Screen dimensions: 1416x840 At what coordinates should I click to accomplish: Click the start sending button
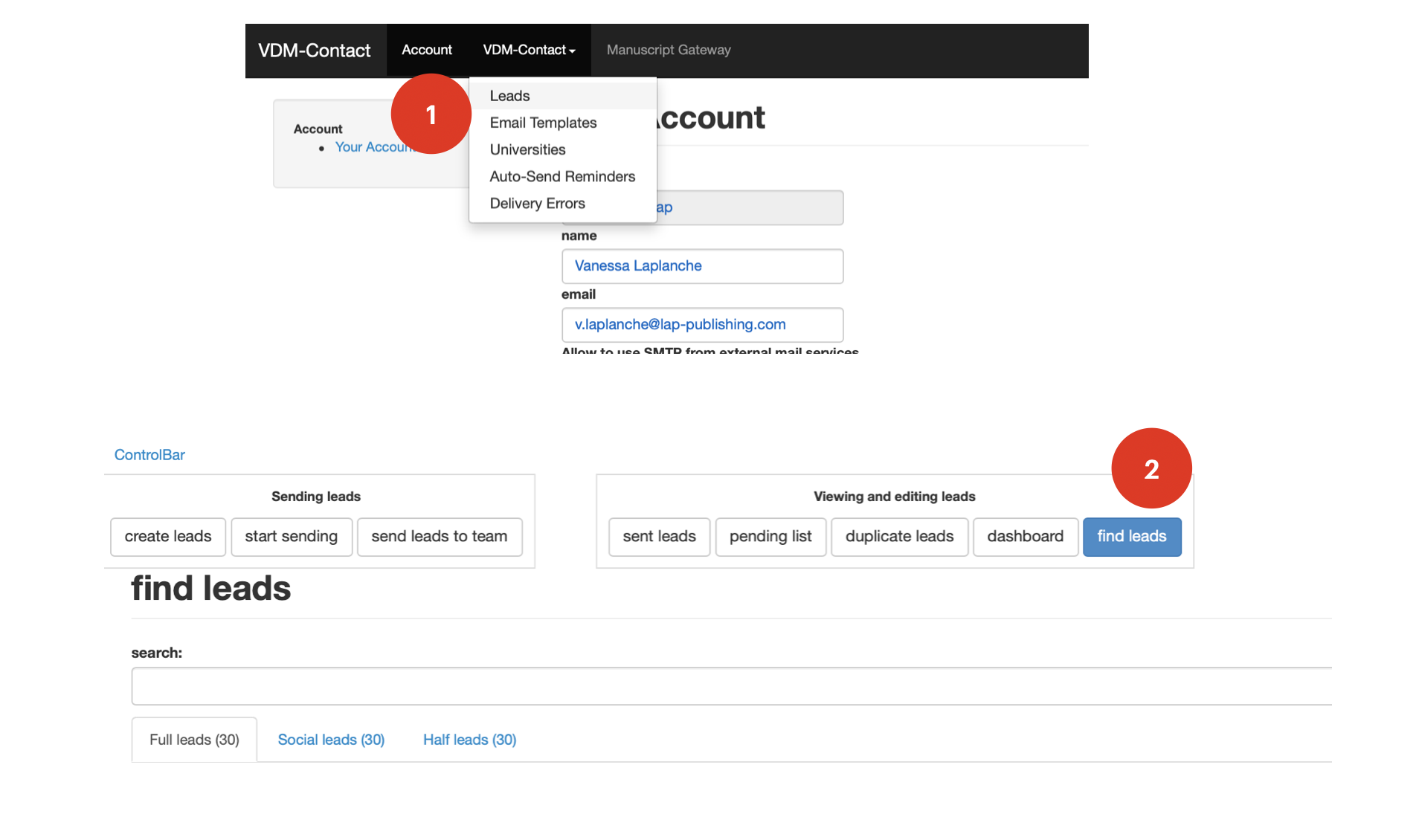[291, 537]
